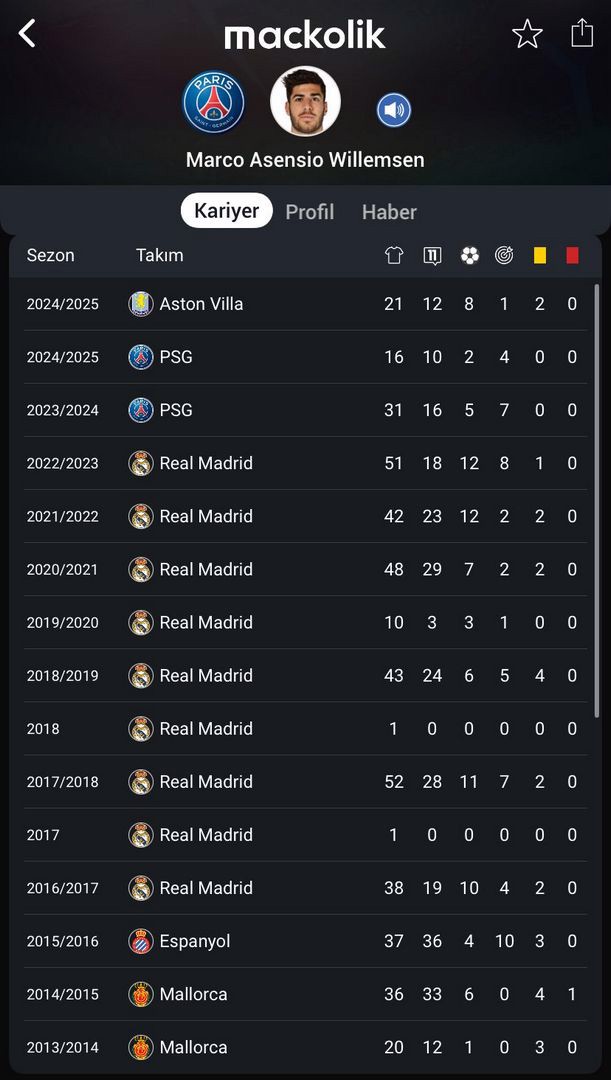Open the Haber tab
This screenshot has height=1080, width=611.
coord(389,211)
